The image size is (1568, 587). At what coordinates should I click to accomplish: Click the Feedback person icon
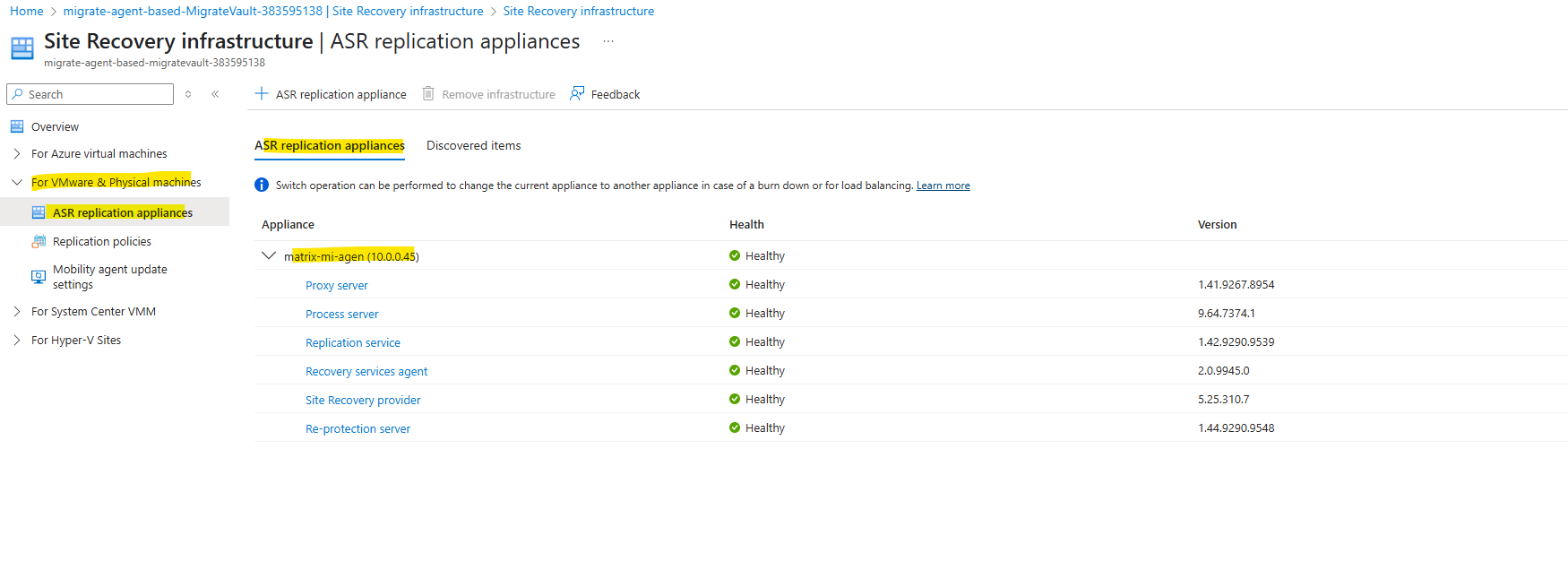tap(577, 93)
